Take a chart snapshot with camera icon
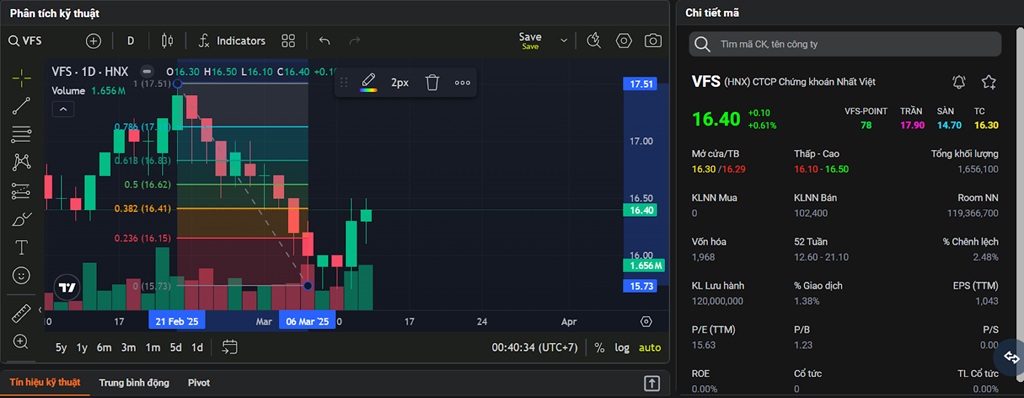This screenshot has width=1024, height=398. coord(652,41)
